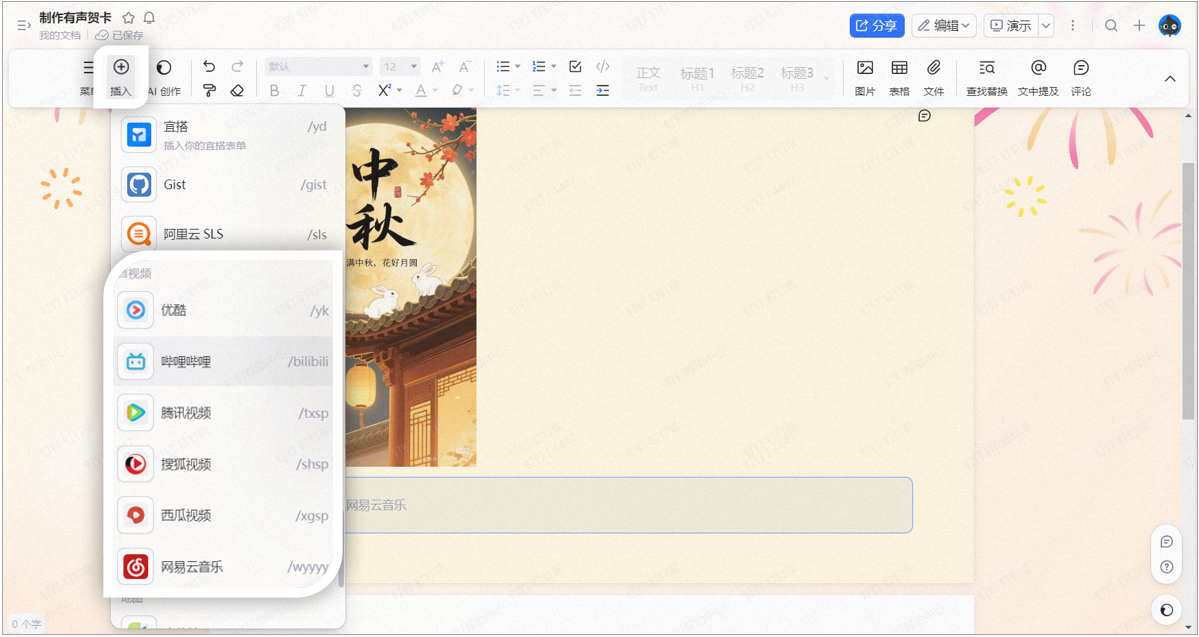Insert Yida form option
Viewport: 1199px width, 637px height.
coord(228,135)
